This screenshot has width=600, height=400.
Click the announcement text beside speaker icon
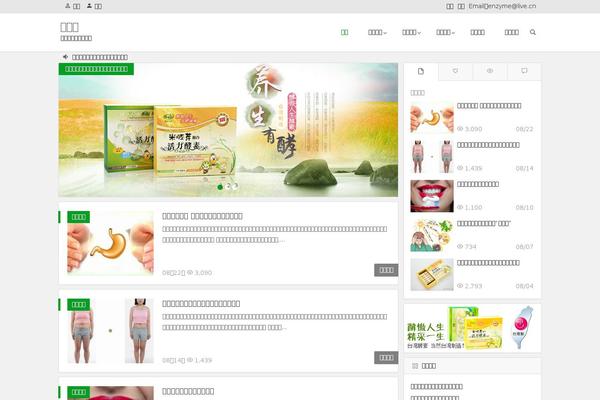[100, 57]
